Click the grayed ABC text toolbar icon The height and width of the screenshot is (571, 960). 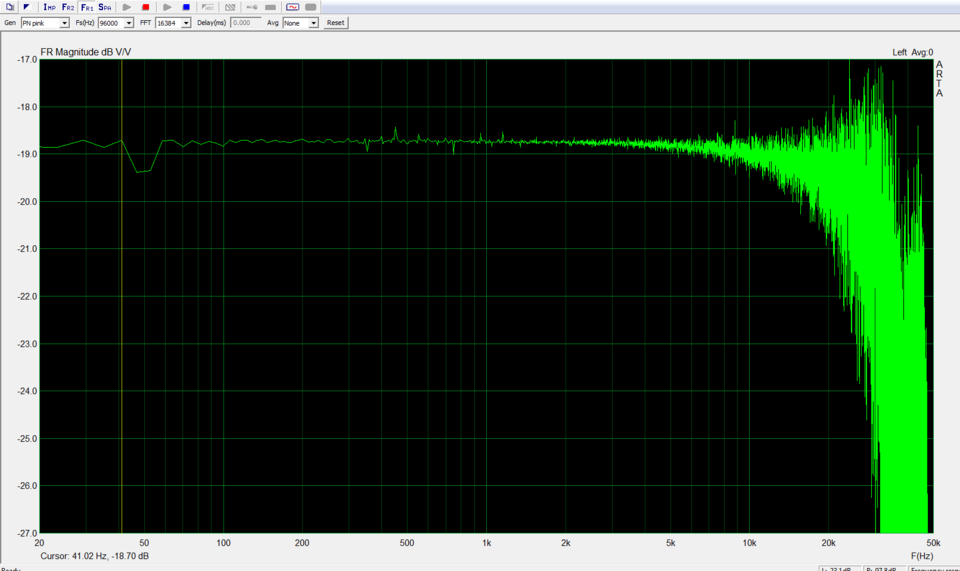click(208, 7)
